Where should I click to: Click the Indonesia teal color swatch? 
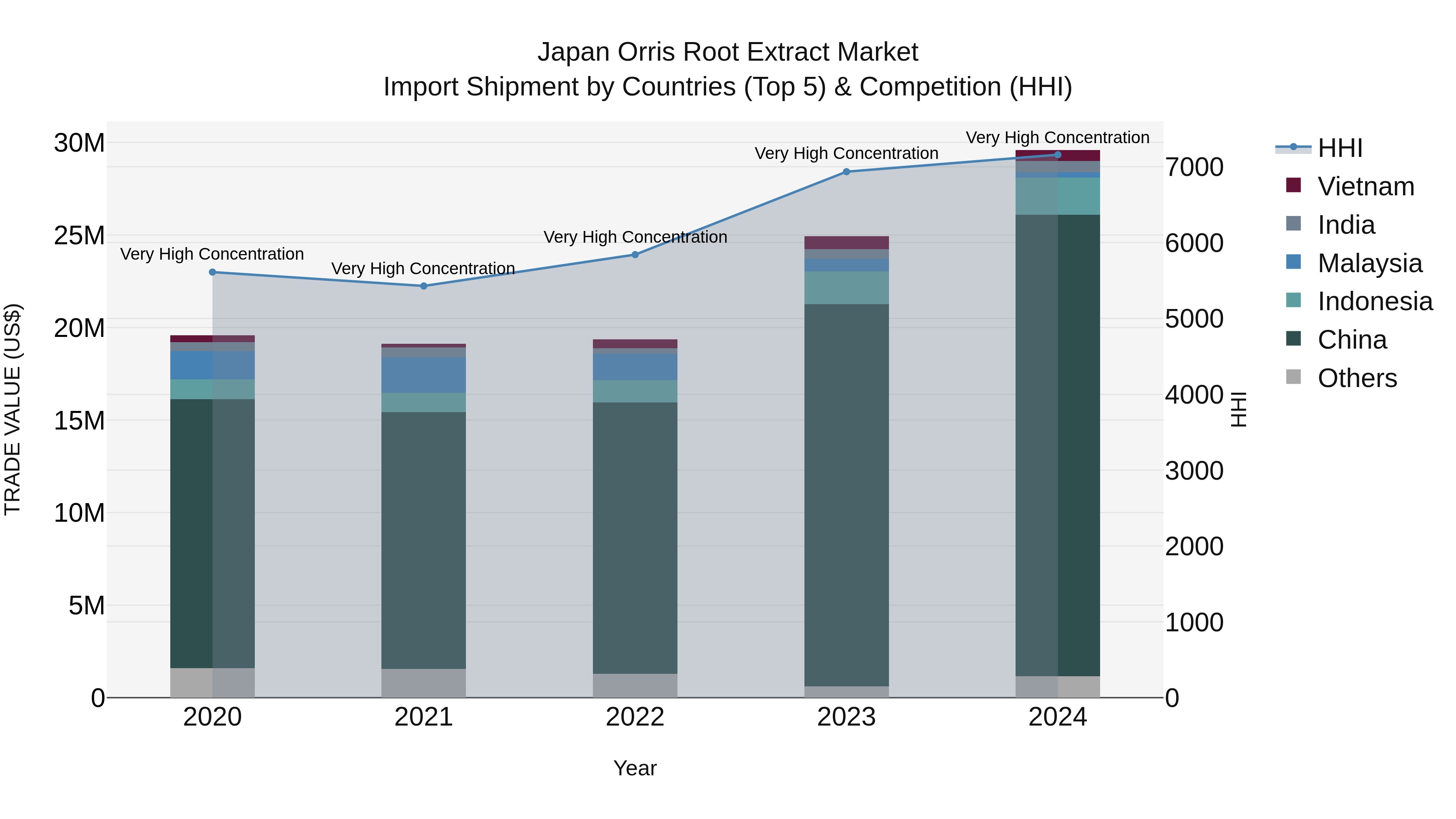pyautogui.click(x=1293, y=300)
